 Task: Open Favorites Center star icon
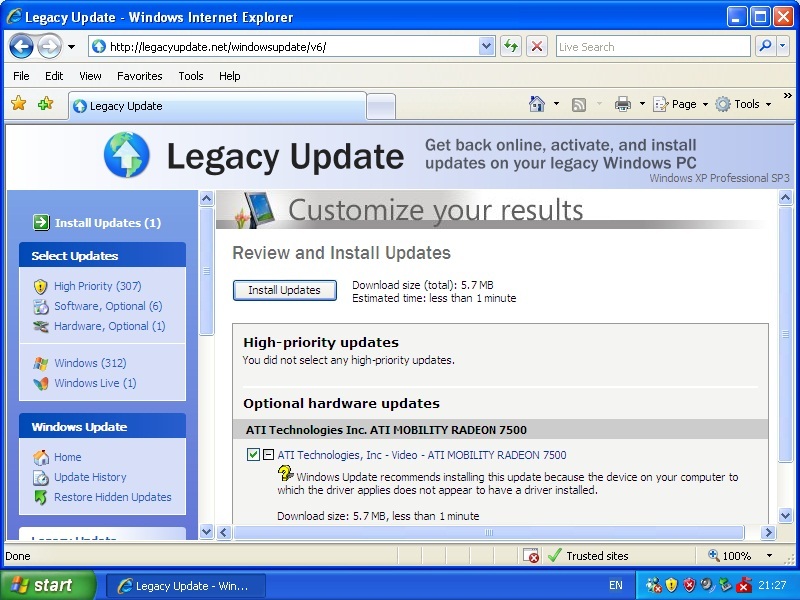(x=18, y=104)
